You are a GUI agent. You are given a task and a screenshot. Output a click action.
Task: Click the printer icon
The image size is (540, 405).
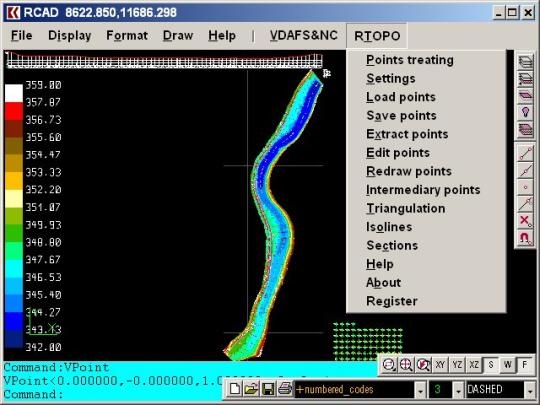pyautogui.click(x=285, y=390)
